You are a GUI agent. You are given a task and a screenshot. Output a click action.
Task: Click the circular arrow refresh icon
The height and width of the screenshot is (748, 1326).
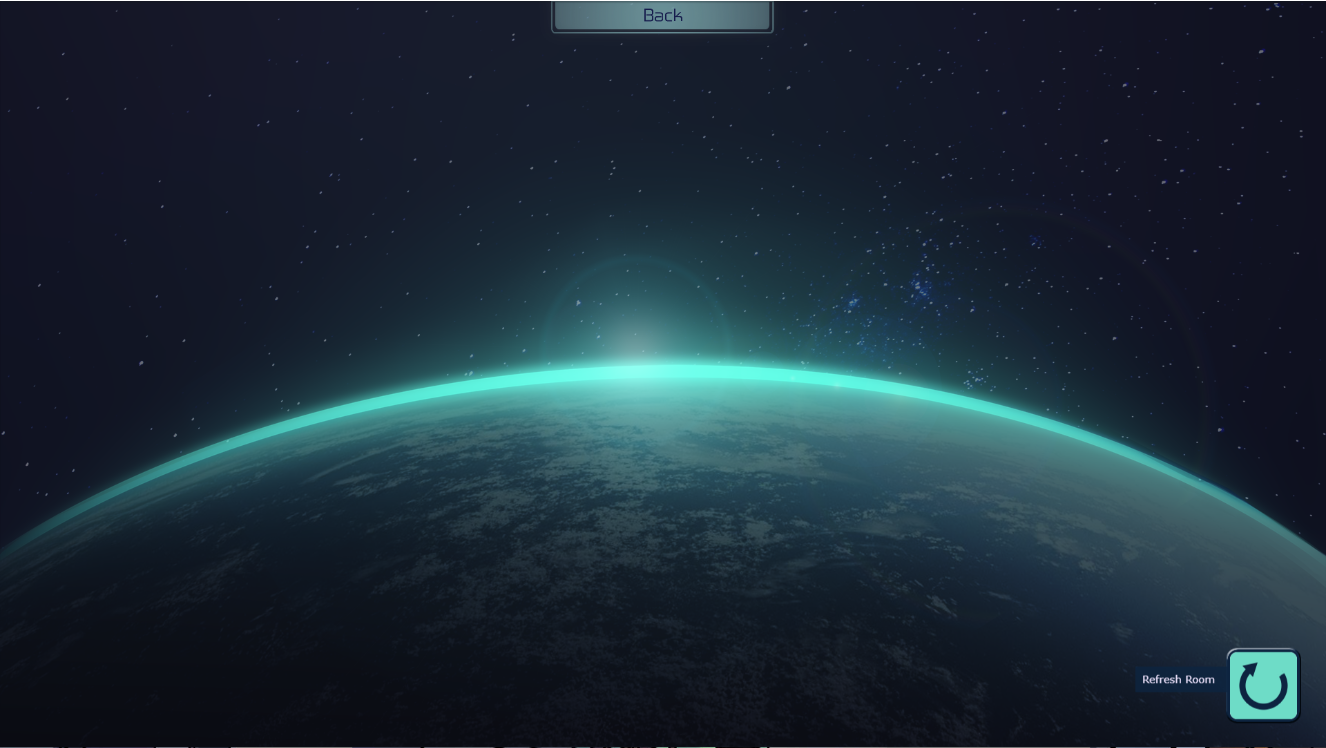pyautogui.click(x=1263, y=686)
